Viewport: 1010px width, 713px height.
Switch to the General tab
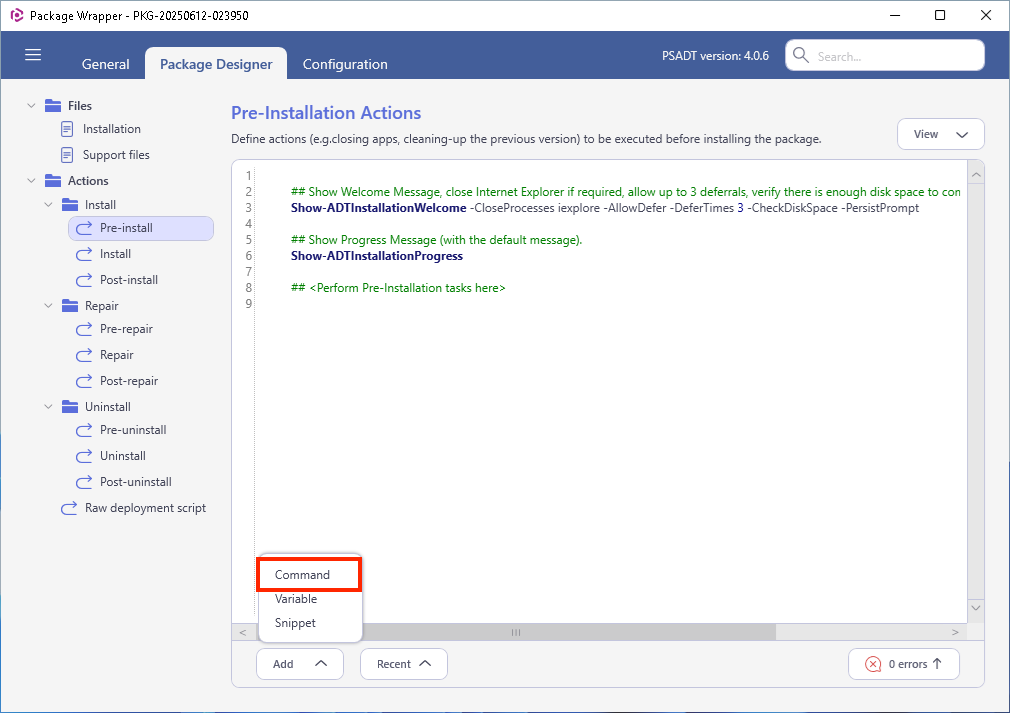pos(106,64)
